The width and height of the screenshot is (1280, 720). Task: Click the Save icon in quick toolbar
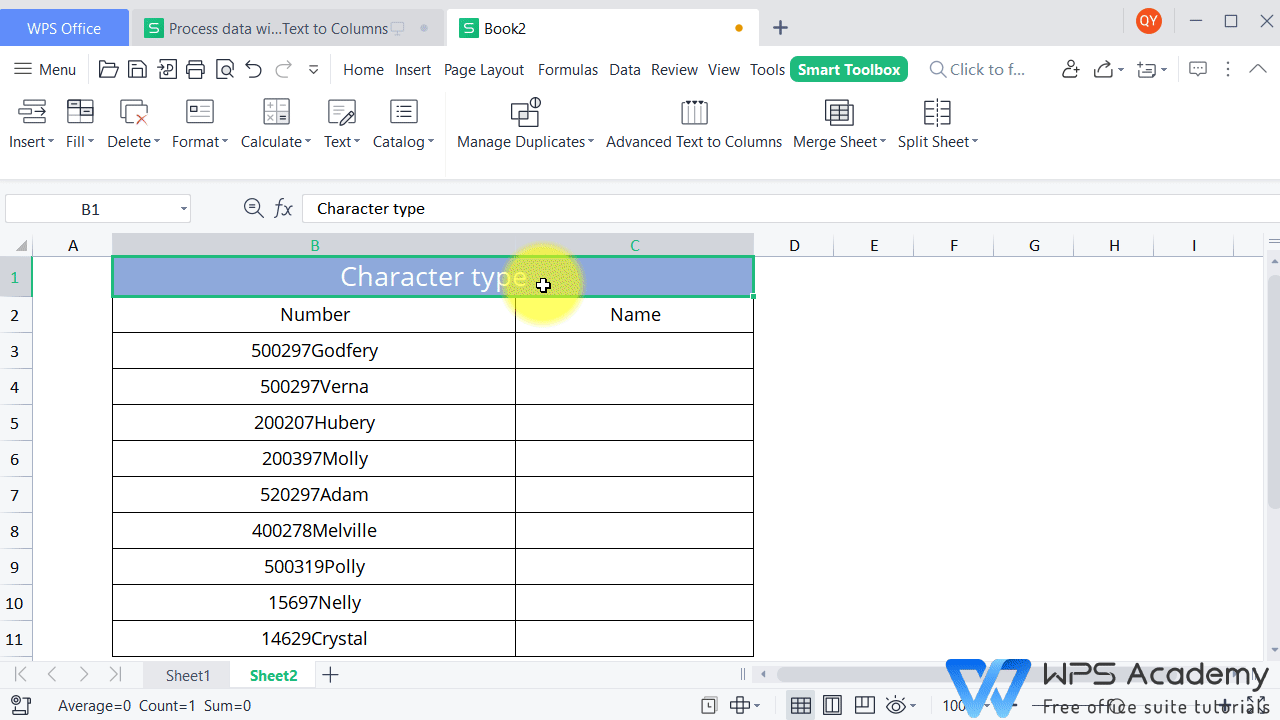pos(137,70)
